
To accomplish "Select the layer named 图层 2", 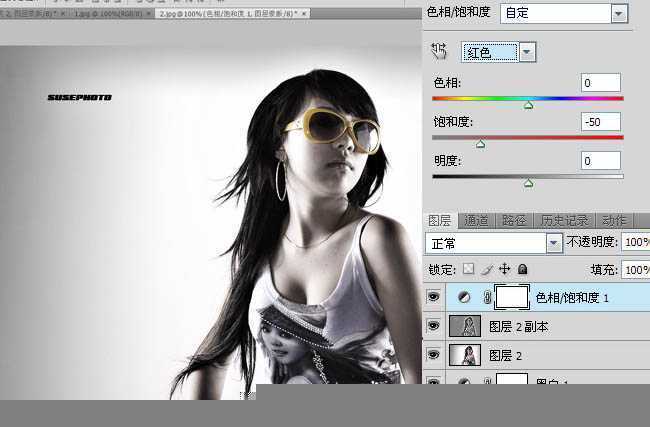I will [x=505, y=356].
